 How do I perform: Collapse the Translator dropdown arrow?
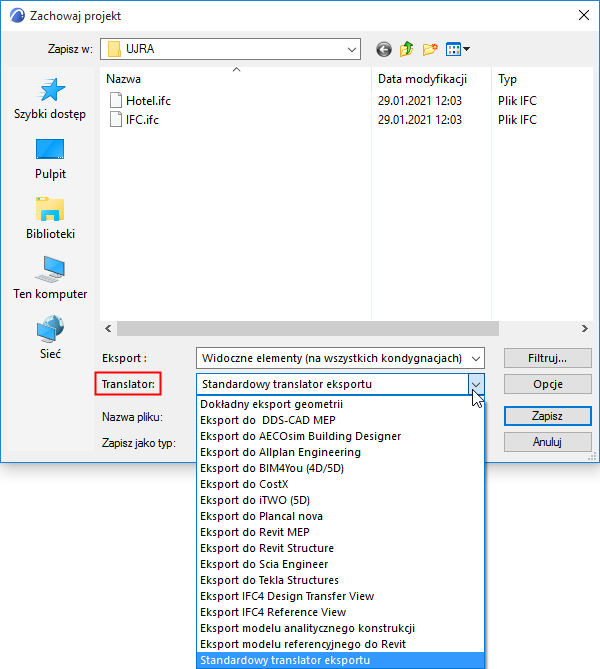476,384
